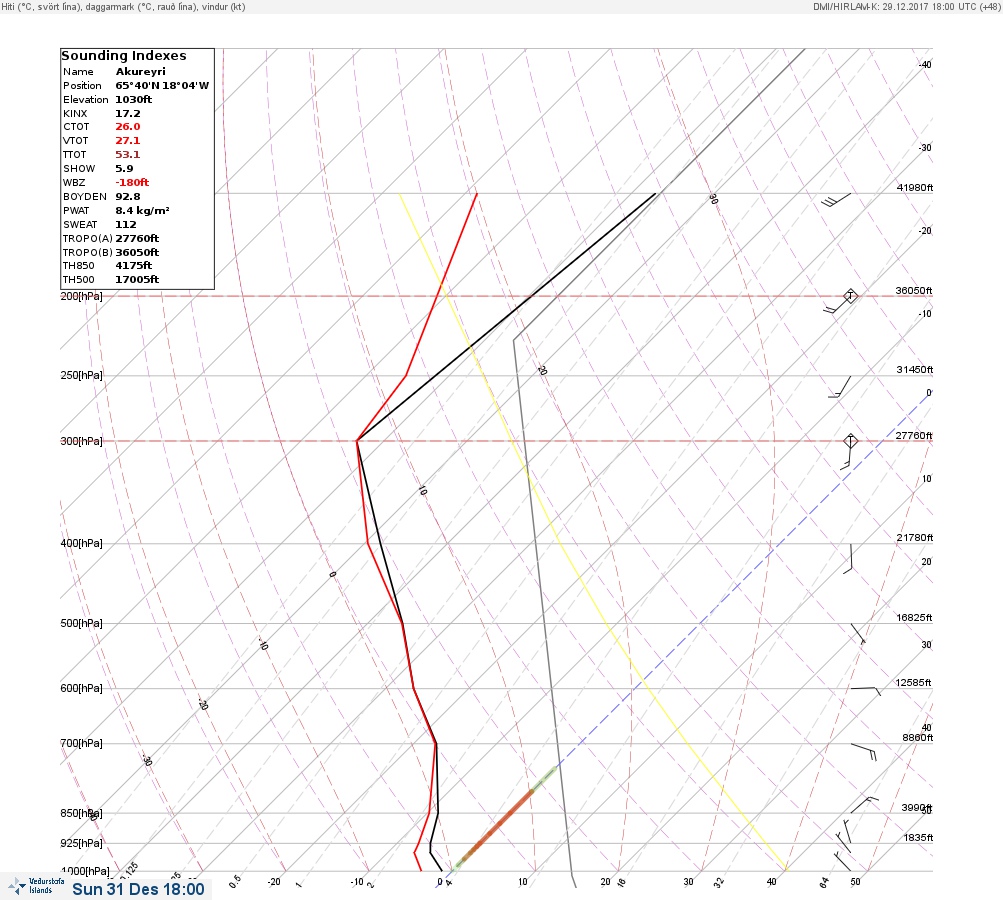
Task: Select the '600[hPa]' pressure label
Action: 81,688
